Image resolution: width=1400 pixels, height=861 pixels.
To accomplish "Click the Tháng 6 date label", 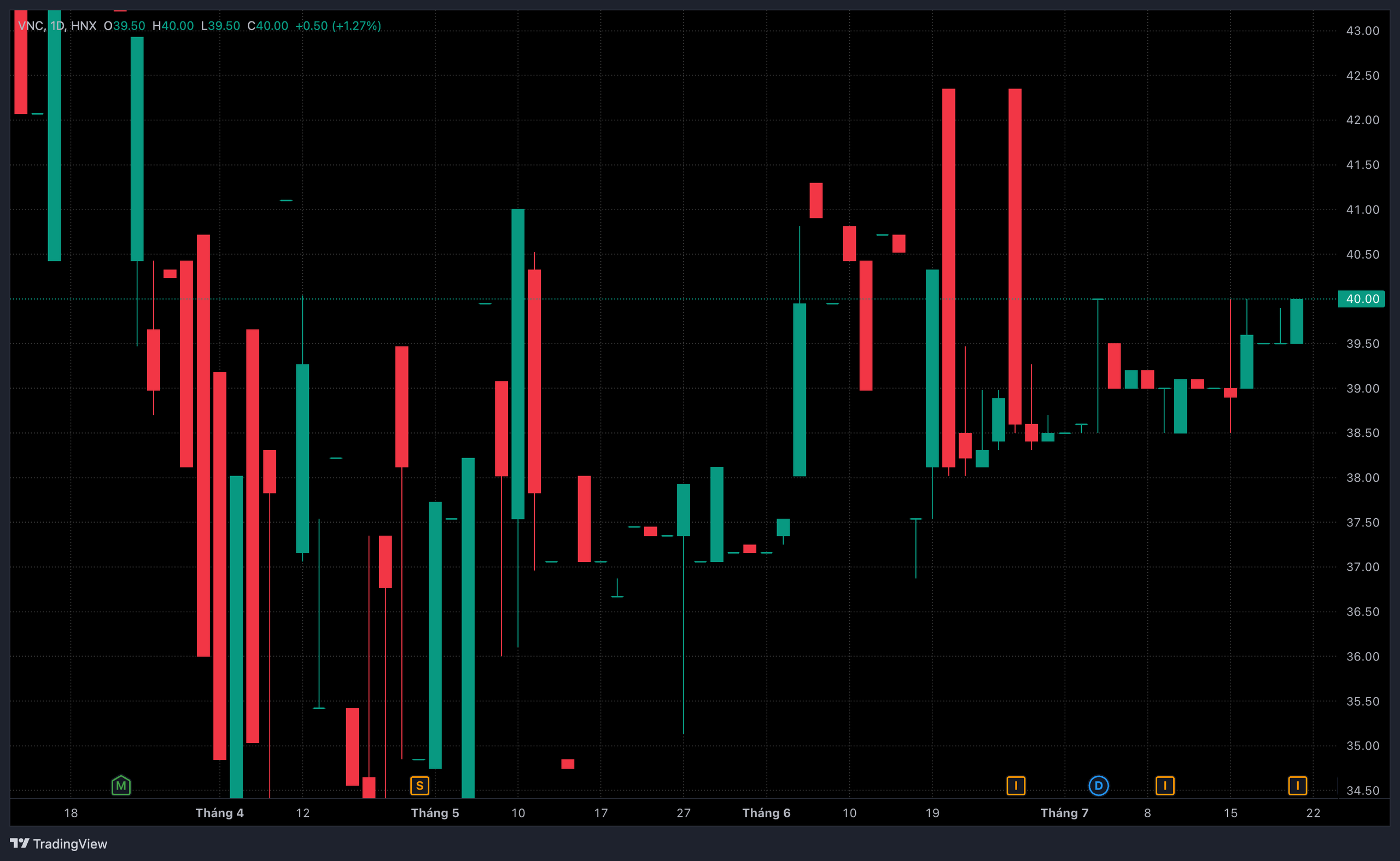I will tap(766, 812).
